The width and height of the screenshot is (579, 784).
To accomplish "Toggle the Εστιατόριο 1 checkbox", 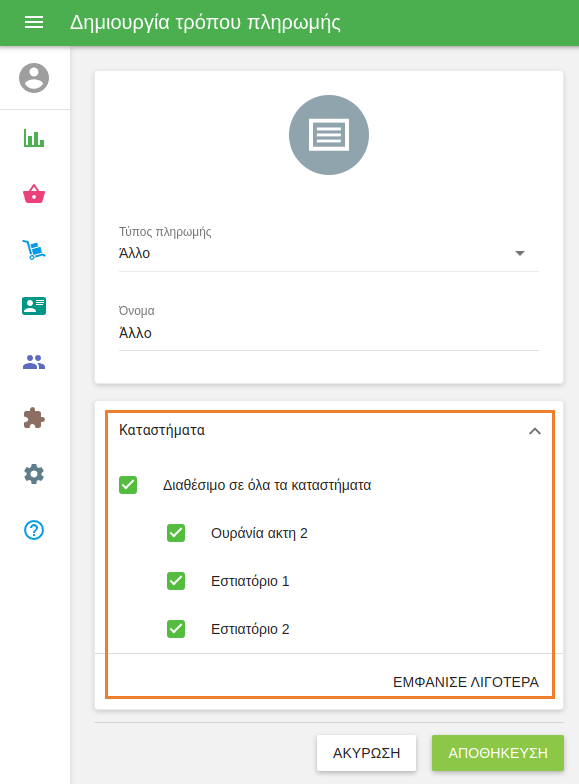I will [x=176, y=581].
